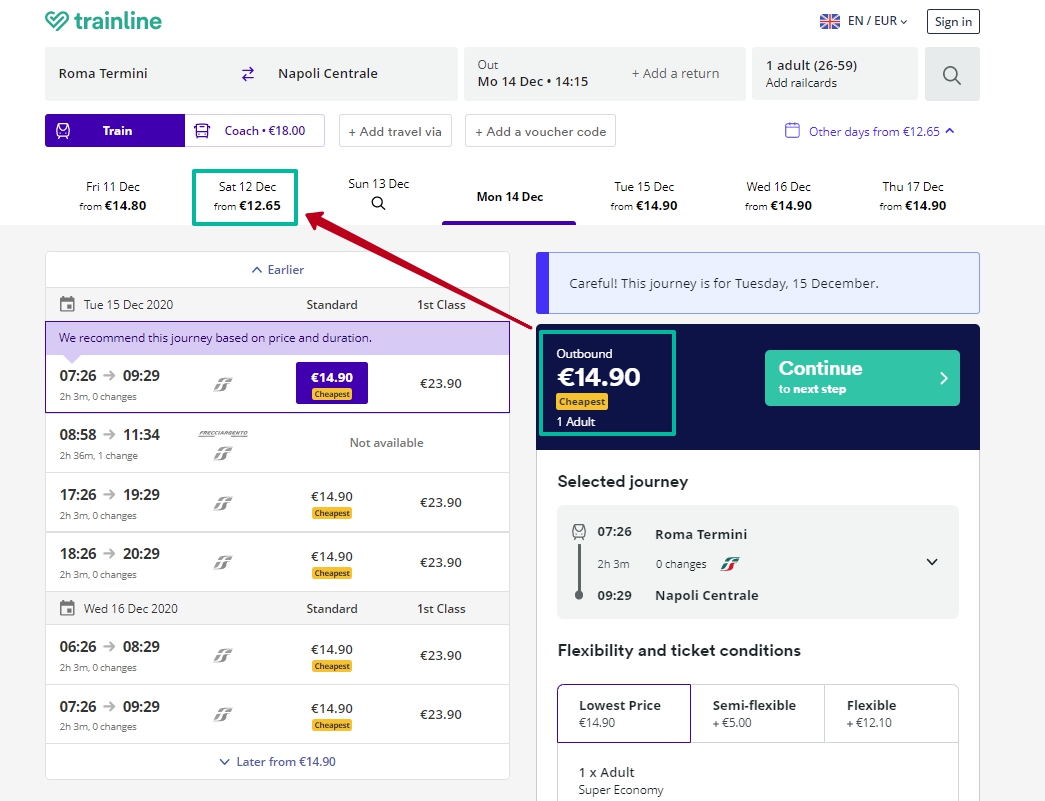Click calendar icon for Tue 15 Dec 2020
Image resolution: width=1045 pixels, height=801 pixels.
pyautogui.click(x=67, y=305)
